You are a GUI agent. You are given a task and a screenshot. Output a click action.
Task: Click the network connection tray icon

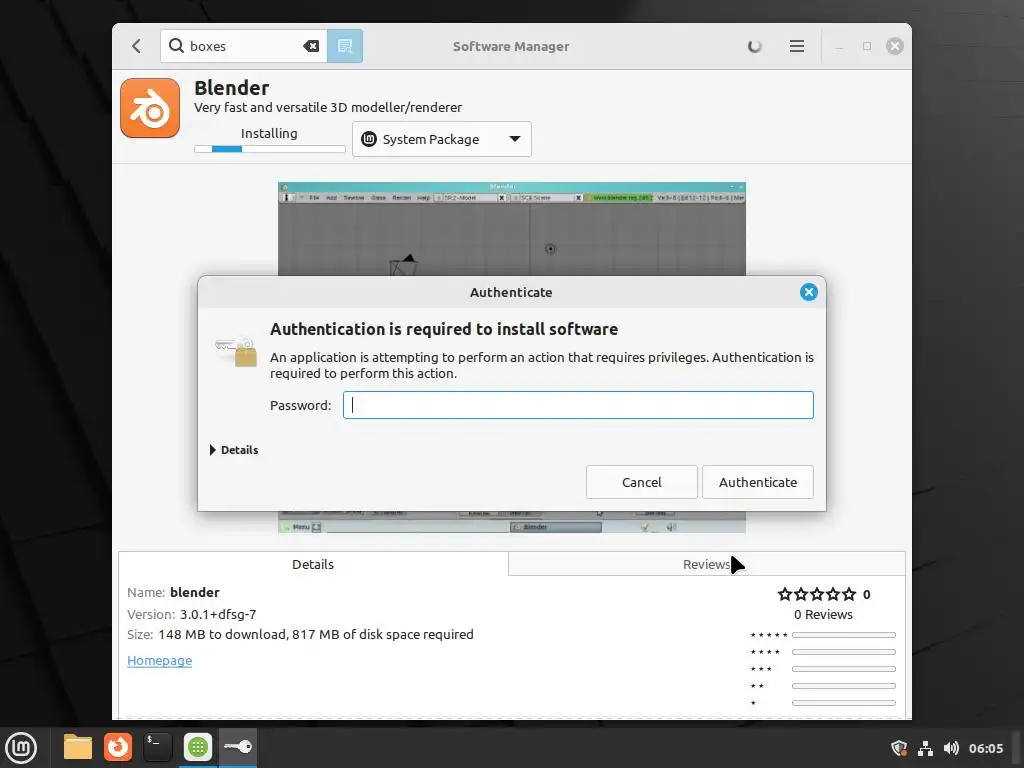coord(925,748)
